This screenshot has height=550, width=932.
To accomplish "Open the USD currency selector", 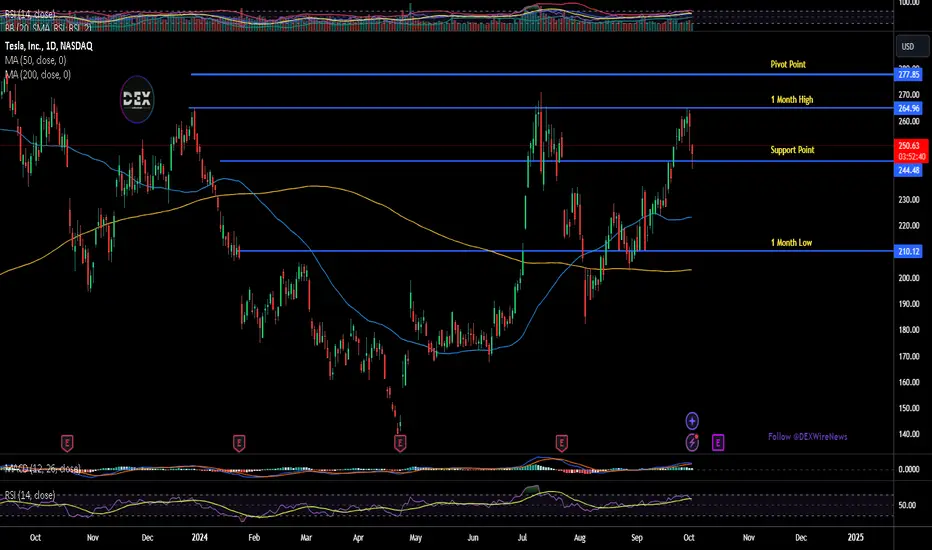I will pyautogui.click(x=912, y=46).
